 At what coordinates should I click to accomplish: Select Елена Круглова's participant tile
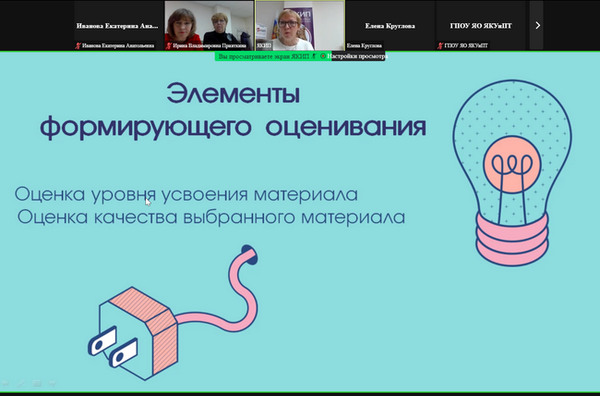390,26
